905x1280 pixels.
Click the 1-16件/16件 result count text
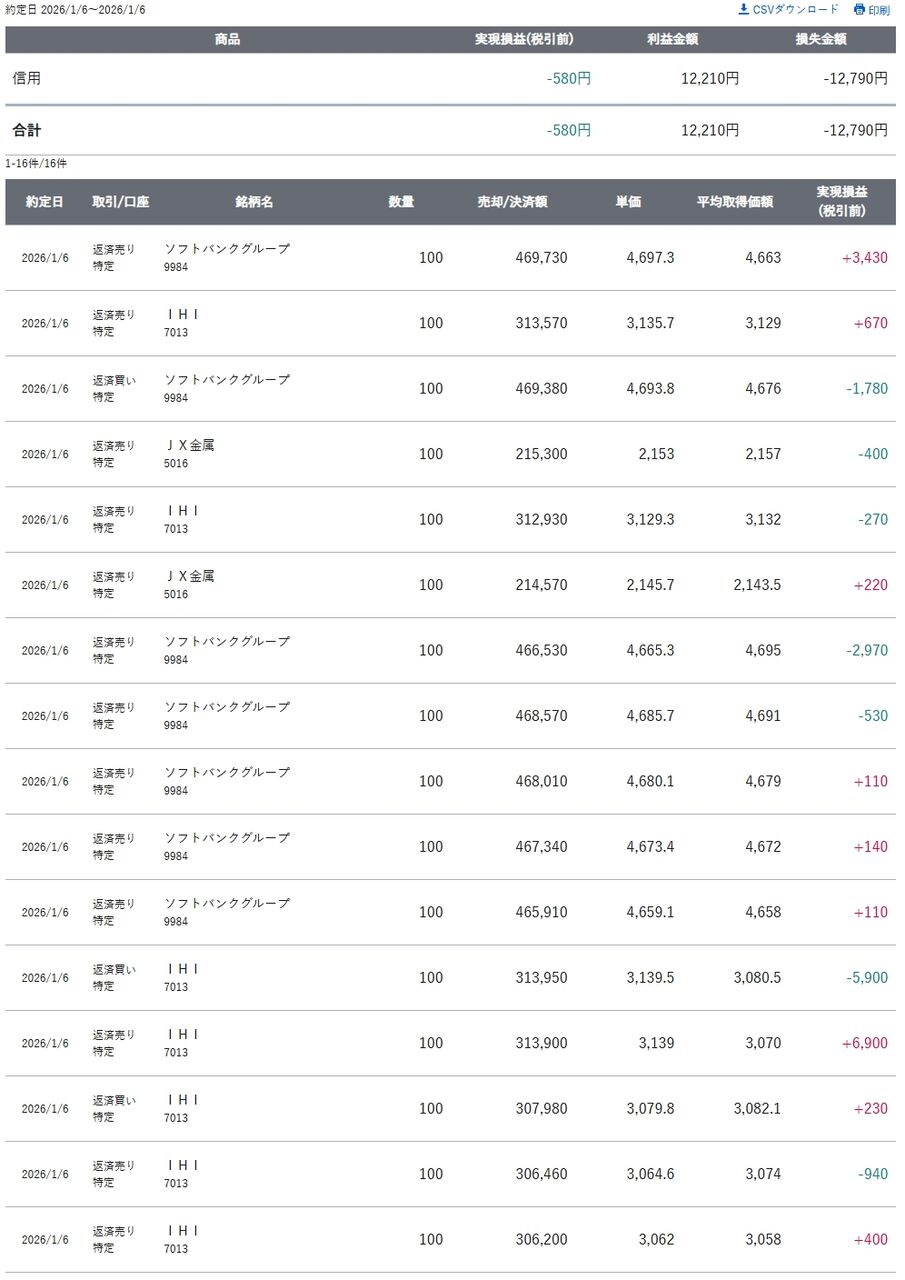tap(36, 163)
